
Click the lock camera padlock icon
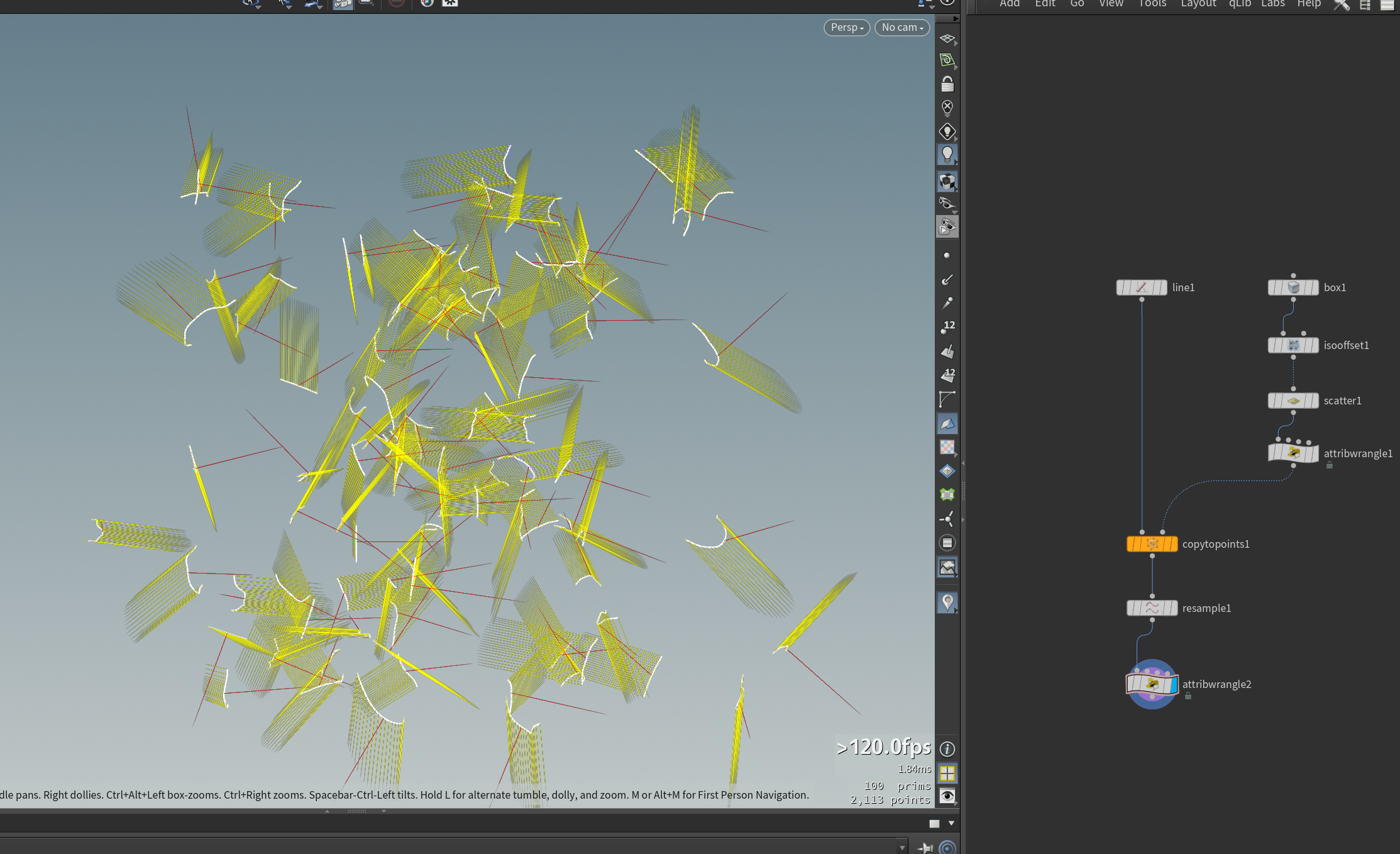(x=947, y=84)
